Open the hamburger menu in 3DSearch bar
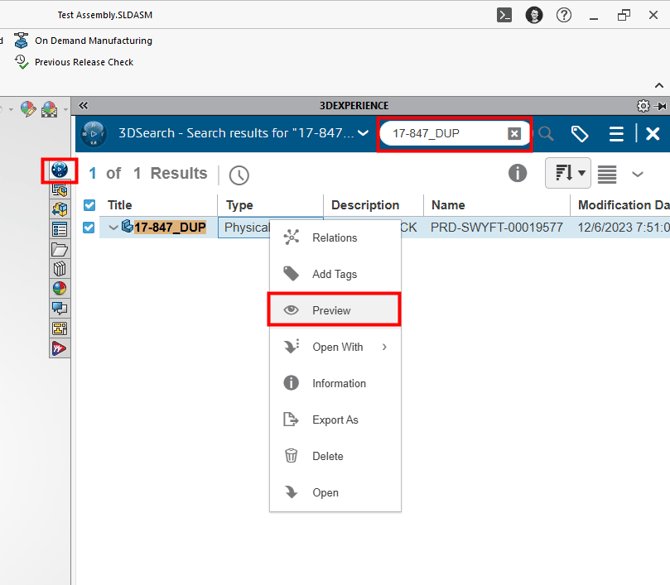 click(616, 134)
